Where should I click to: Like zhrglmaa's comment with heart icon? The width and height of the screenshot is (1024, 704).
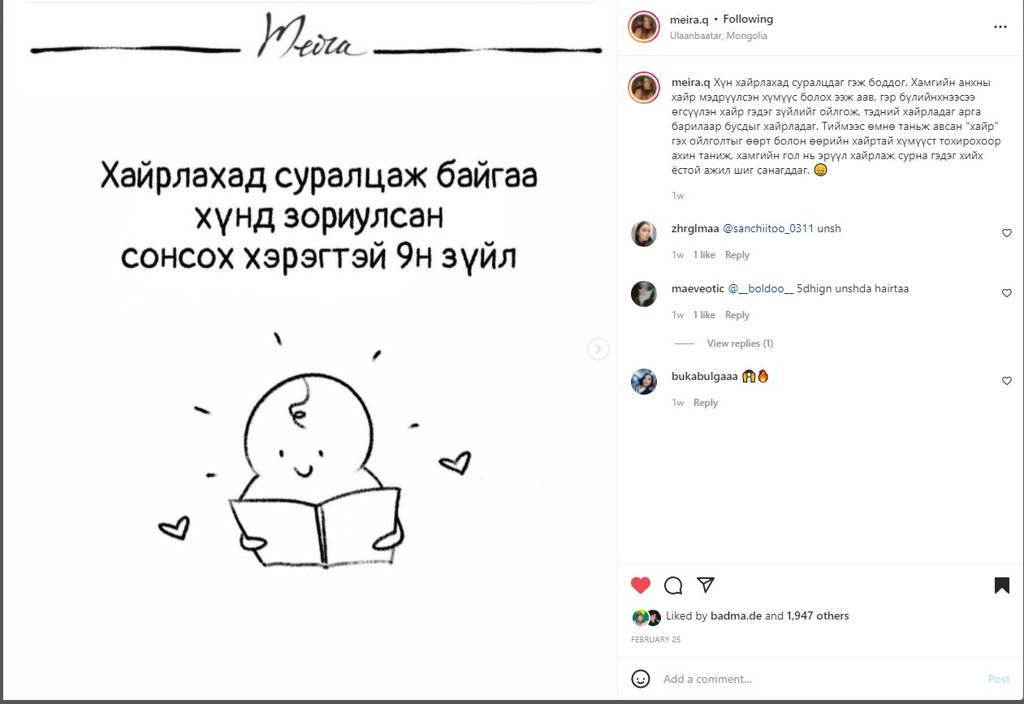click(1006, 233)
